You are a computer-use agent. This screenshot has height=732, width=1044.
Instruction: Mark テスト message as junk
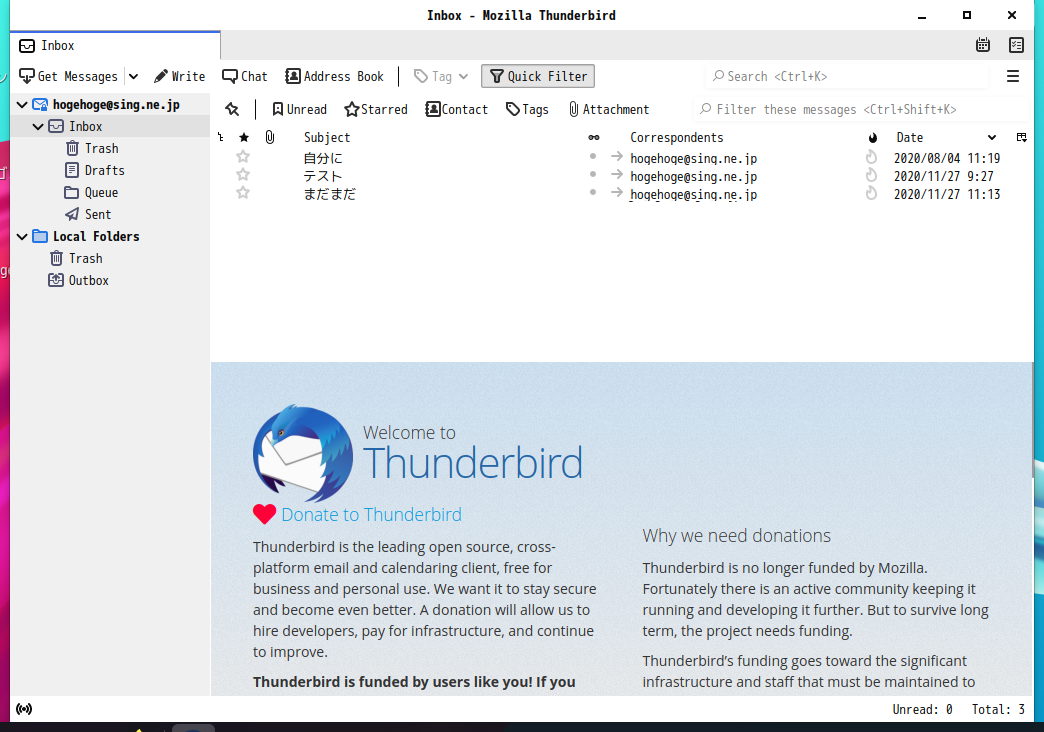pyautogui.click(x=871, y=175)
